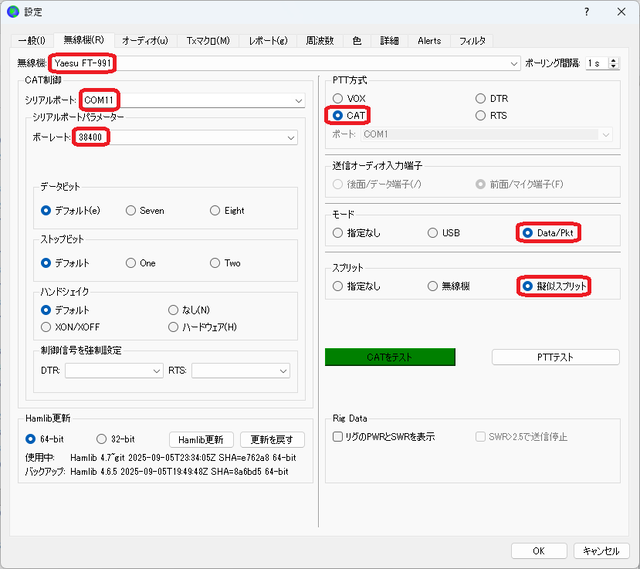
Task: Open the Alerts tab
Action: tap(429, 40)
